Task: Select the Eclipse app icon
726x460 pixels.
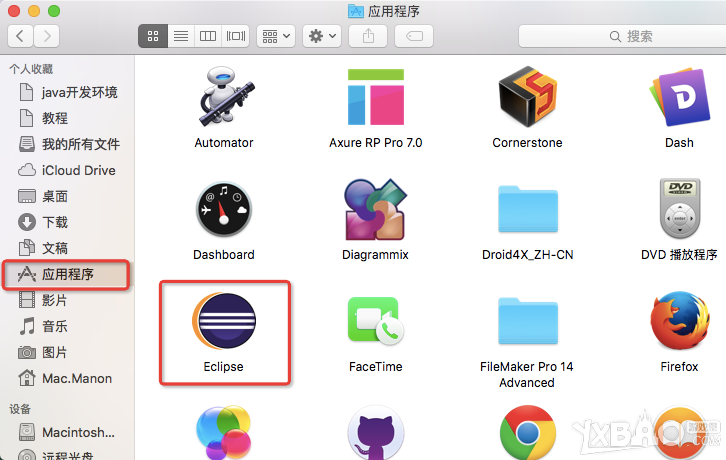Action: (224, 321)
